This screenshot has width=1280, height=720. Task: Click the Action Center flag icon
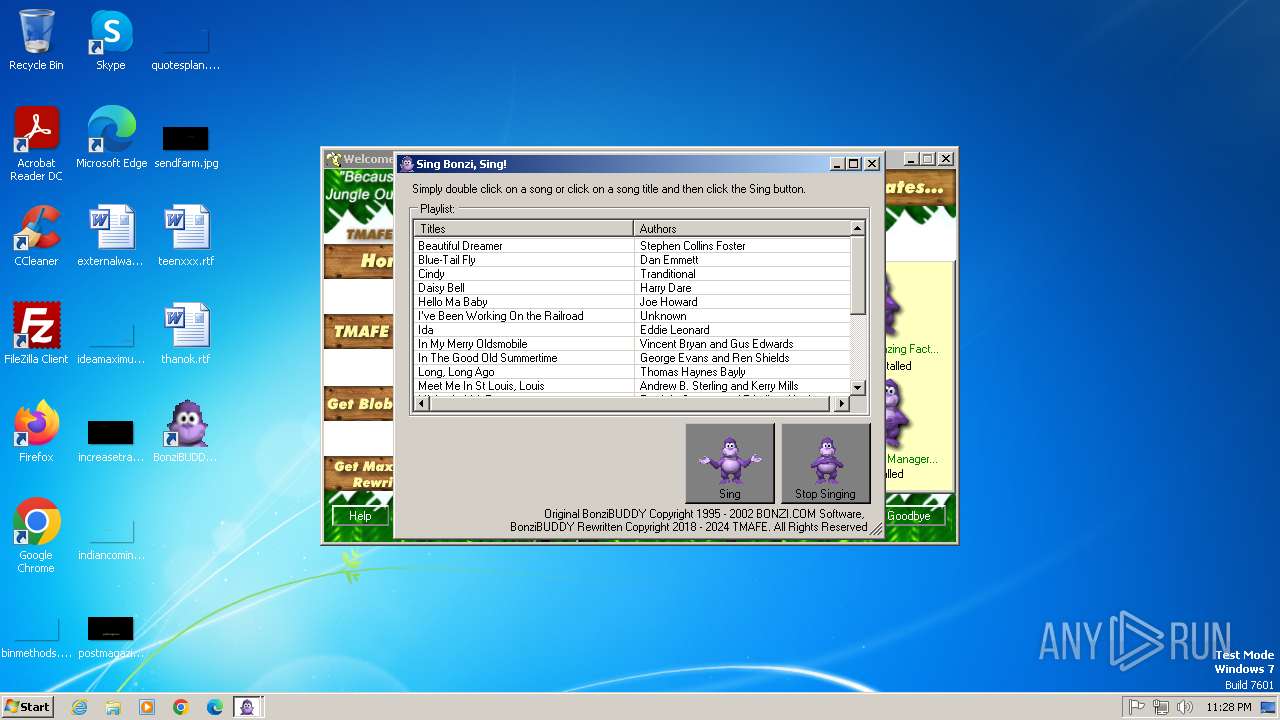pos(1137,707)
